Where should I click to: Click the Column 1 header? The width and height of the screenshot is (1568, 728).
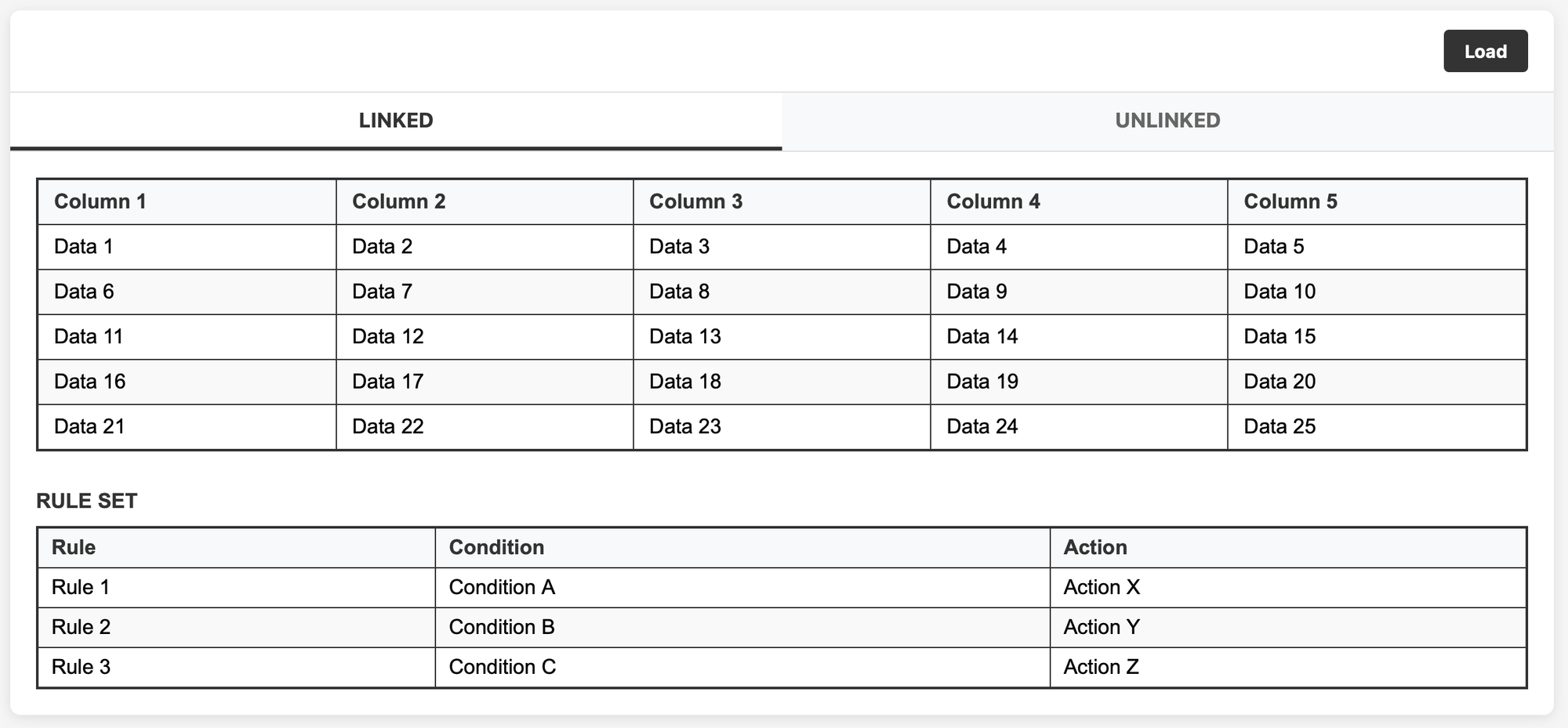(187, 202)
